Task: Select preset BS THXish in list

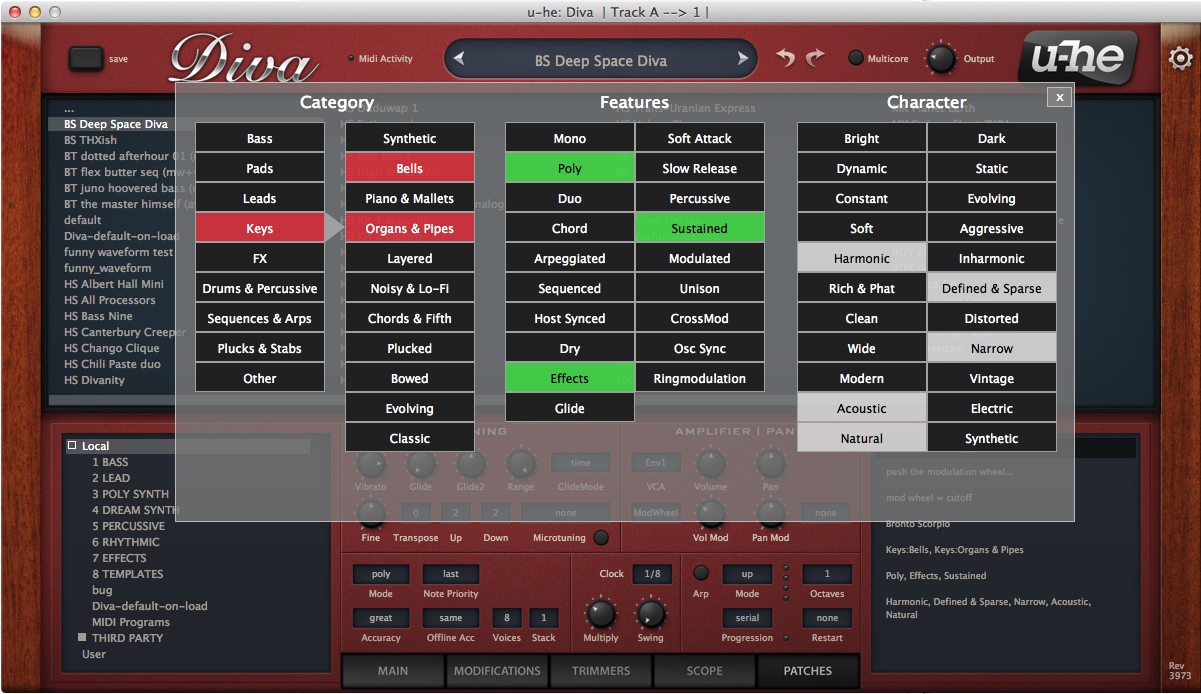Action: pyautogui.click(x=91, y=140)
